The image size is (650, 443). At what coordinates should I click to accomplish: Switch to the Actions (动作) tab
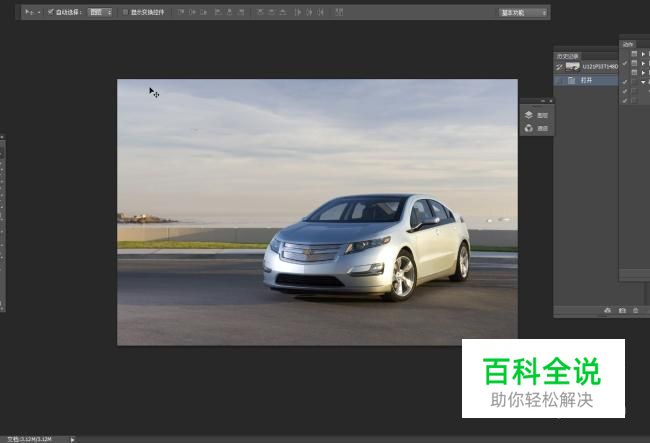coord(628,44)
